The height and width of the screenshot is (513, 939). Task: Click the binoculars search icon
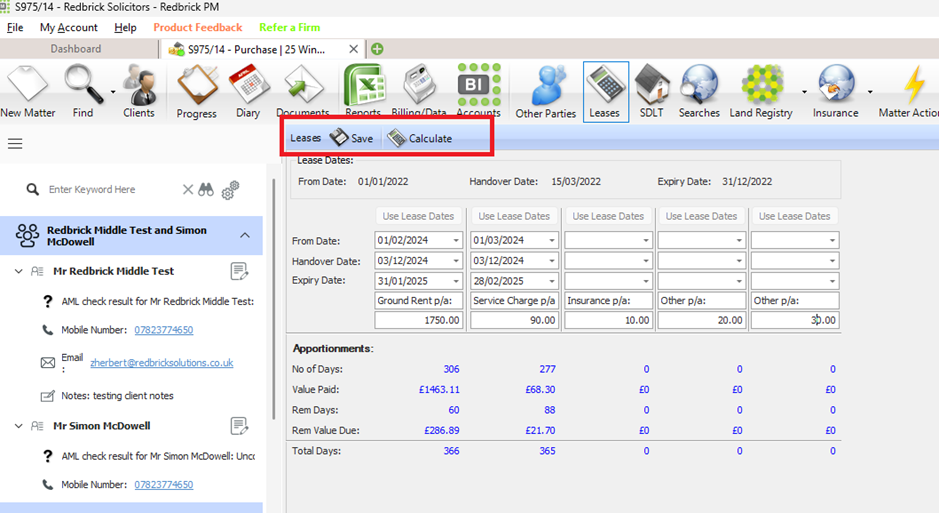[x=206, y=189]
